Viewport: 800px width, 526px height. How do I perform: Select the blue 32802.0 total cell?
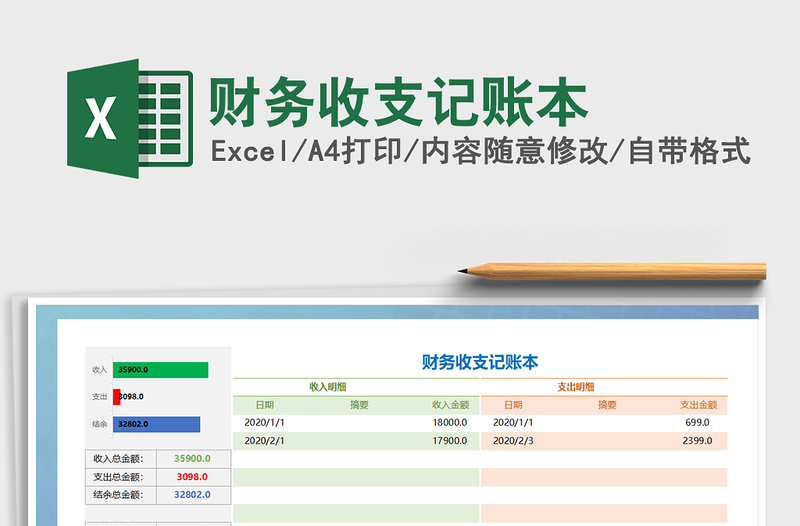click(x=193, y=495)
